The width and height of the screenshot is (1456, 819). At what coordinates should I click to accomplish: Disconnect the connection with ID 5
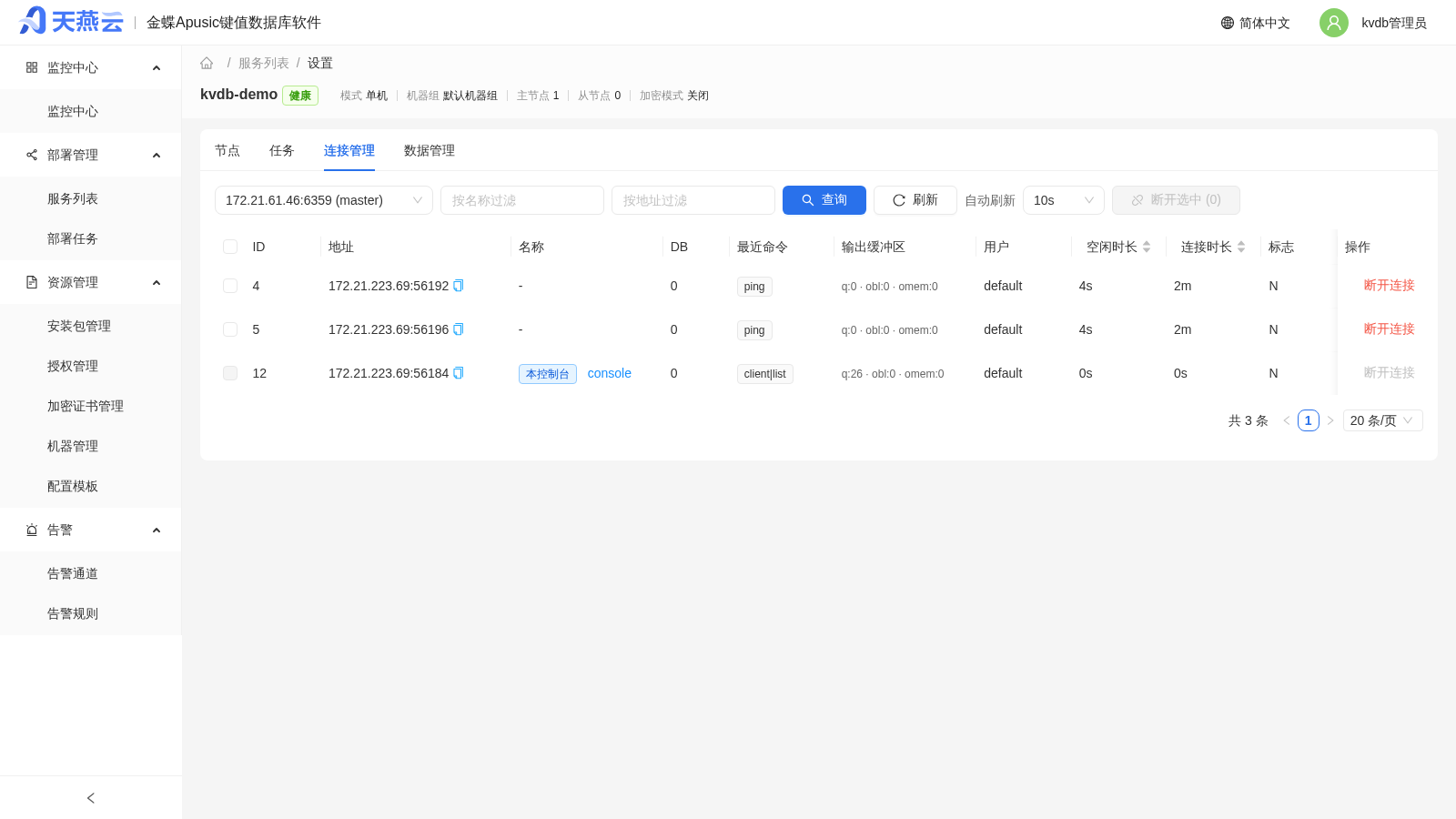[1389, 329]
